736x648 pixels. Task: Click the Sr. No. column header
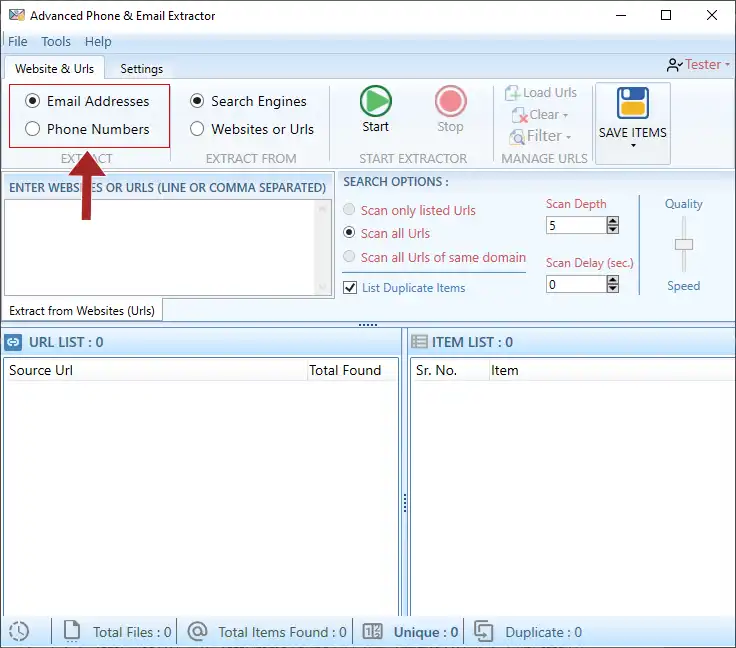pos(450,370)
